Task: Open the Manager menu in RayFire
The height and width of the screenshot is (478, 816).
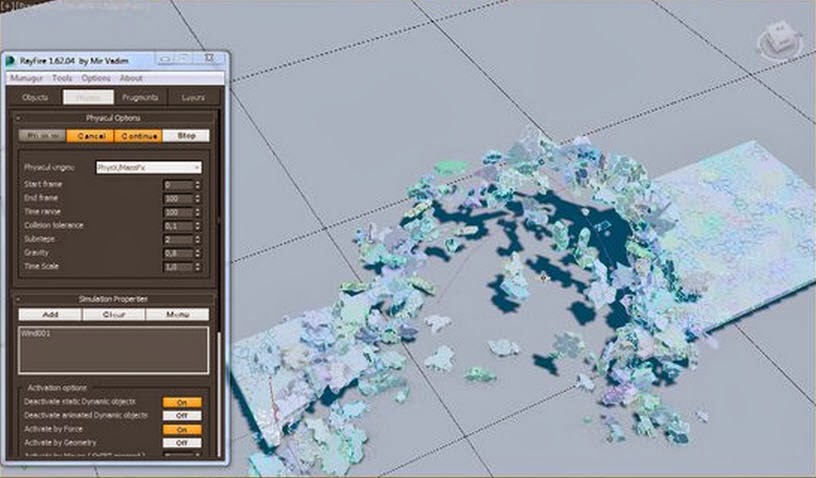Action: pos(27,78)
